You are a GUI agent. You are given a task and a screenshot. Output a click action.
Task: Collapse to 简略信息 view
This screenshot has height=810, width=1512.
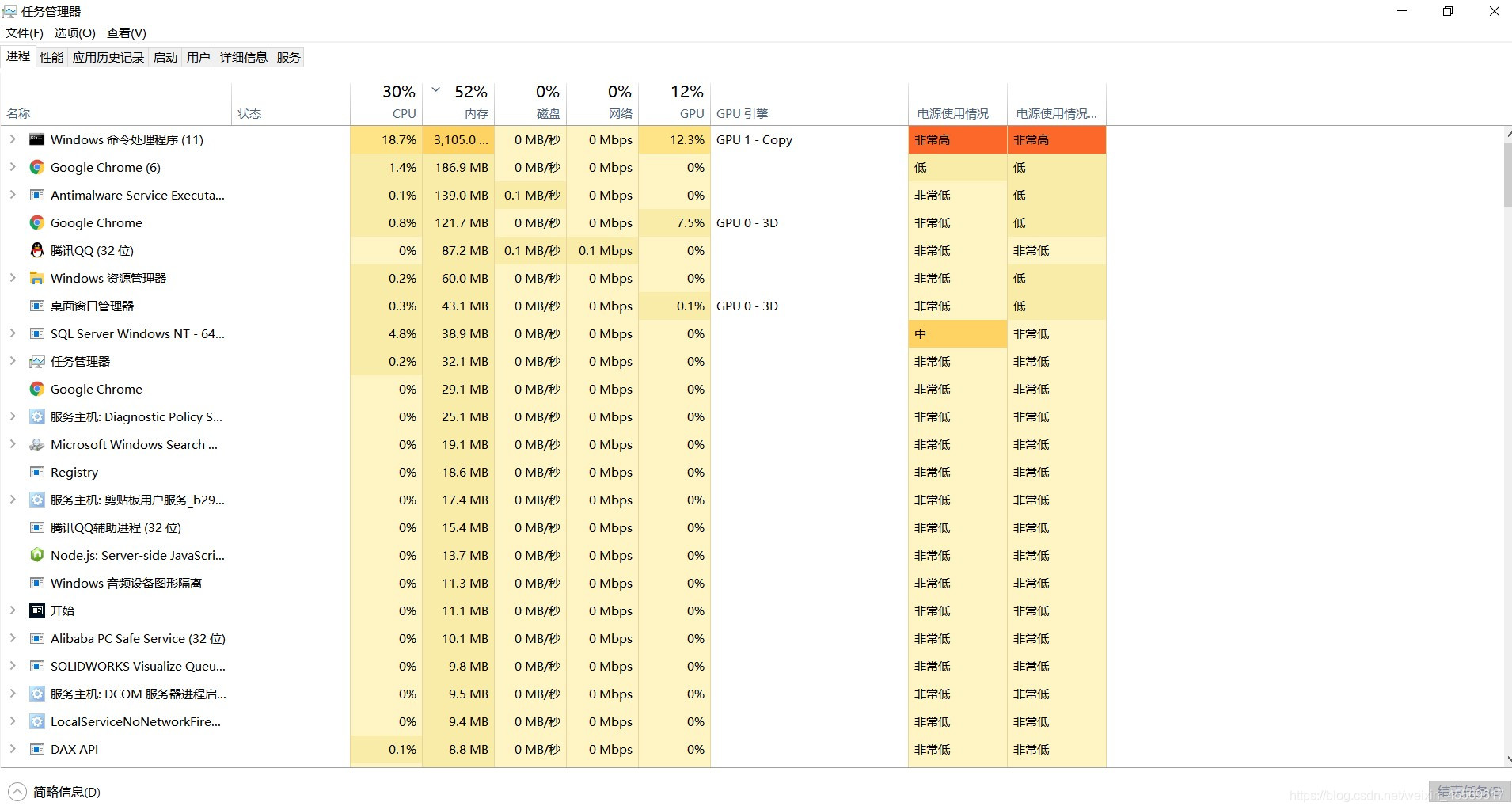pos(55,792)
